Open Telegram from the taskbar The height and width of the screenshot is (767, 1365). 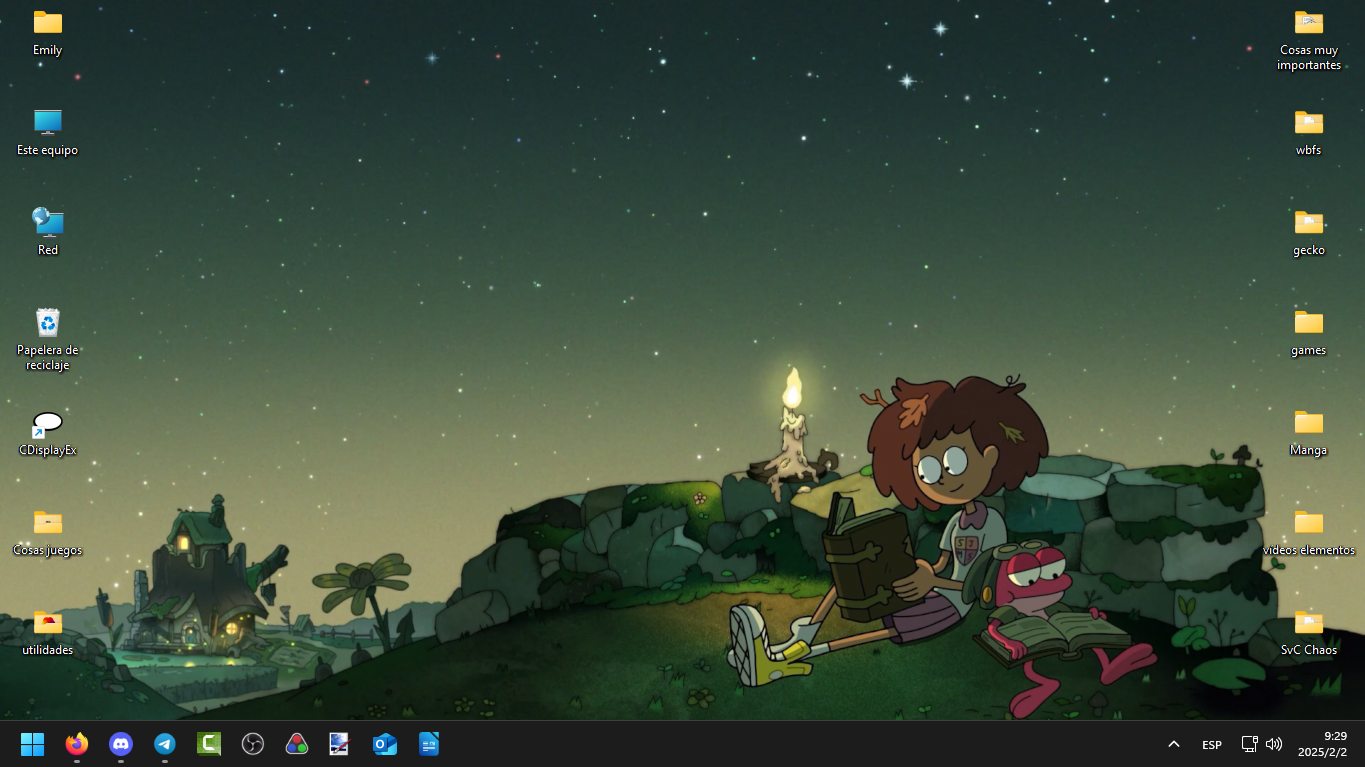pyautogui.click(x=165, y=744)
